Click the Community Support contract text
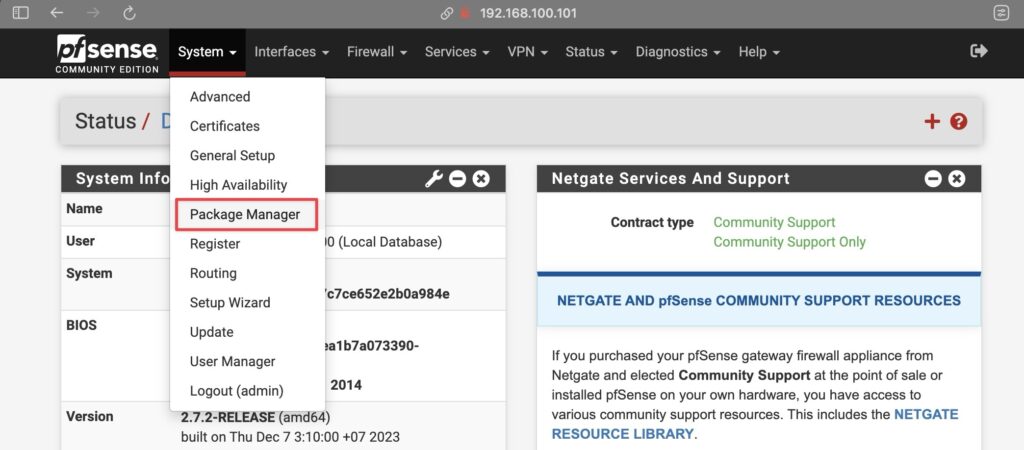1024x450 pixels. (774, 223)
